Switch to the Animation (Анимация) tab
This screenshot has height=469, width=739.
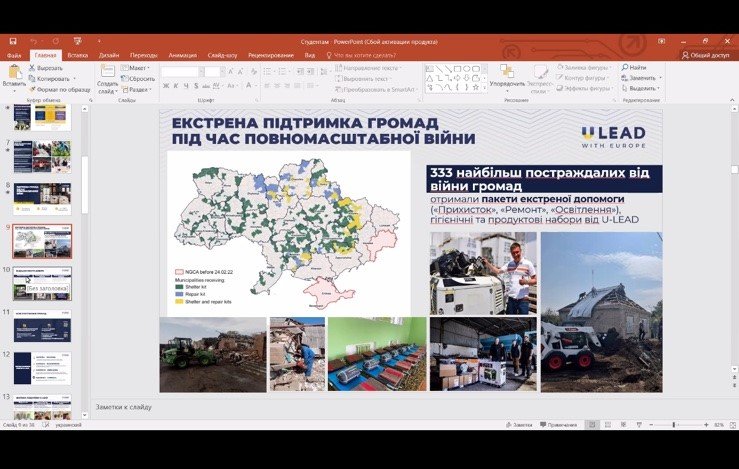(182, 55)
